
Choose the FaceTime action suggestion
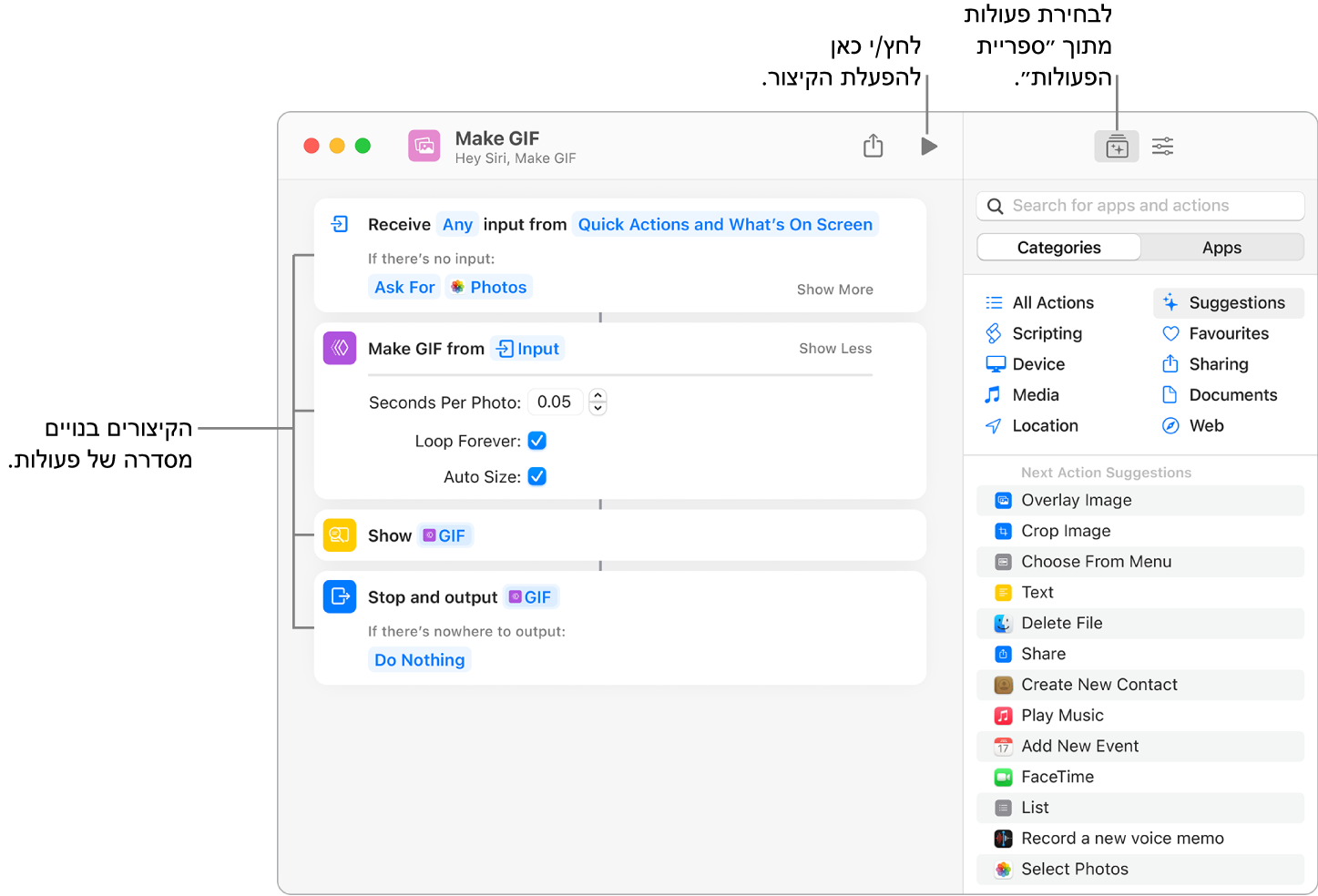pos(1057,777)
